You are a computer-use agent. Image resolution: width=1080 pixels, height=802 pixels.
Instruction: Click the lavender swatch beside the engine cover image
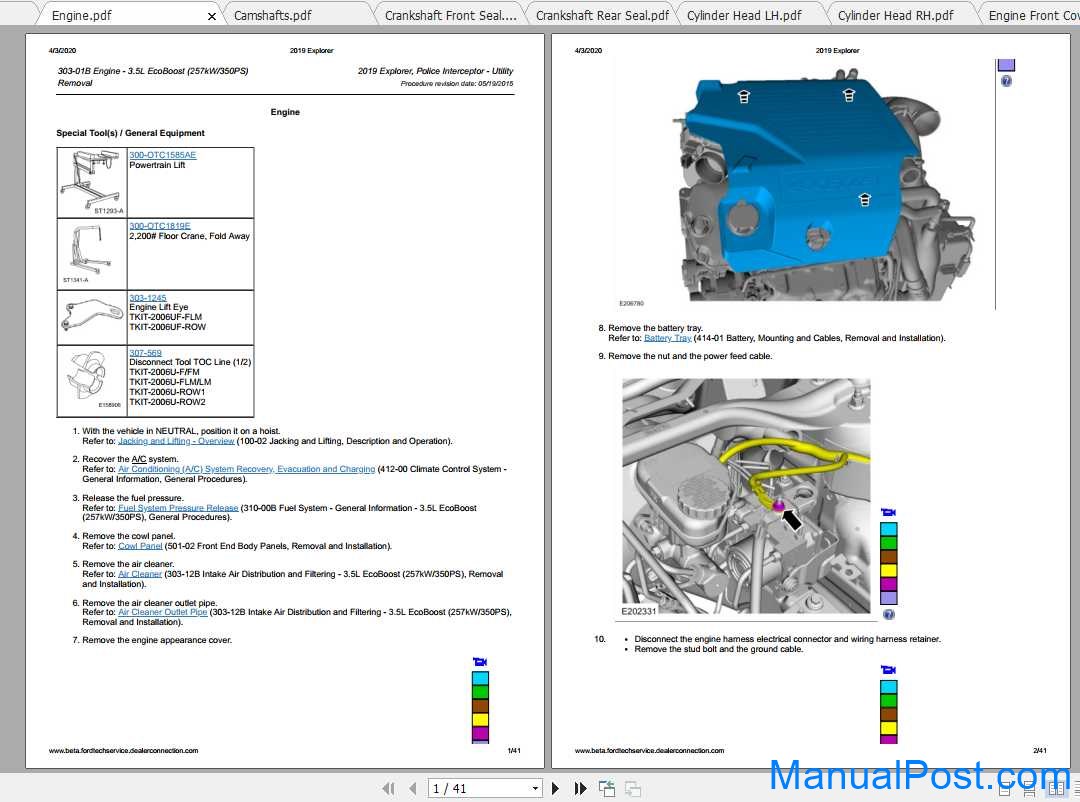tap(1006, 65)
